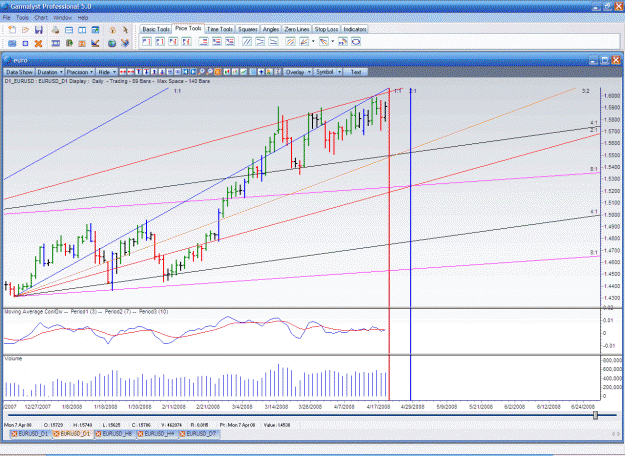Open the Chart menu

[41, 18]
